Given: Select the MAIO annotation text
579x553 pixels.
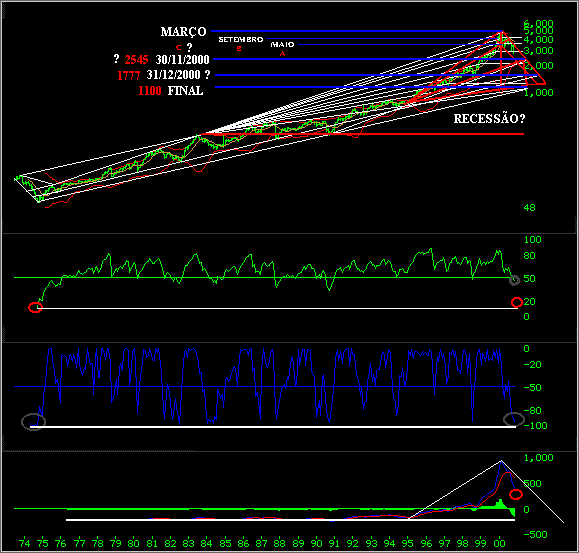Looking at the screenshot, I should (x=282, y=44).
